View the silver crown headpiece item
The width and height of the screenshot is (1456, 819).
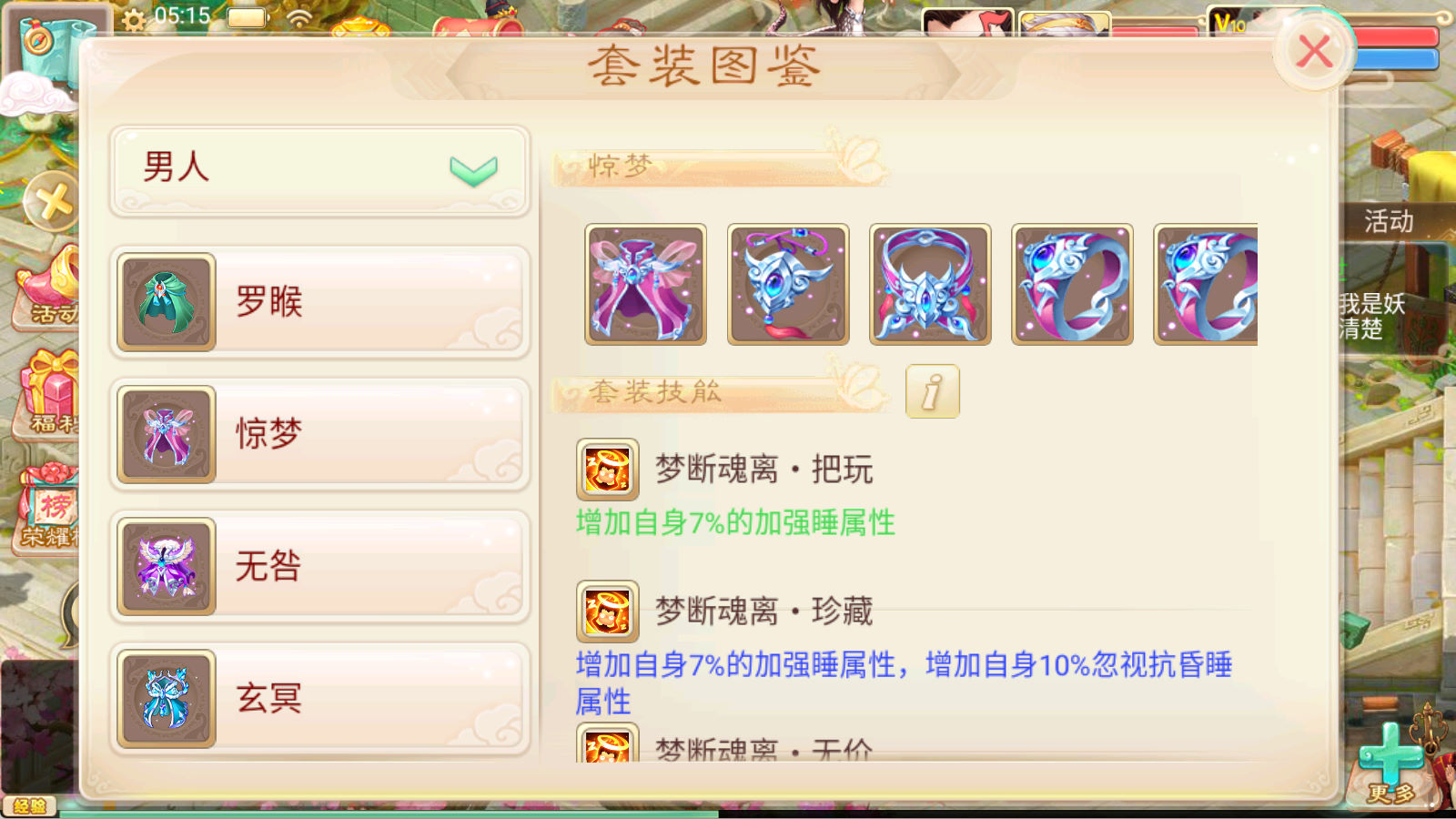[930, 285]
